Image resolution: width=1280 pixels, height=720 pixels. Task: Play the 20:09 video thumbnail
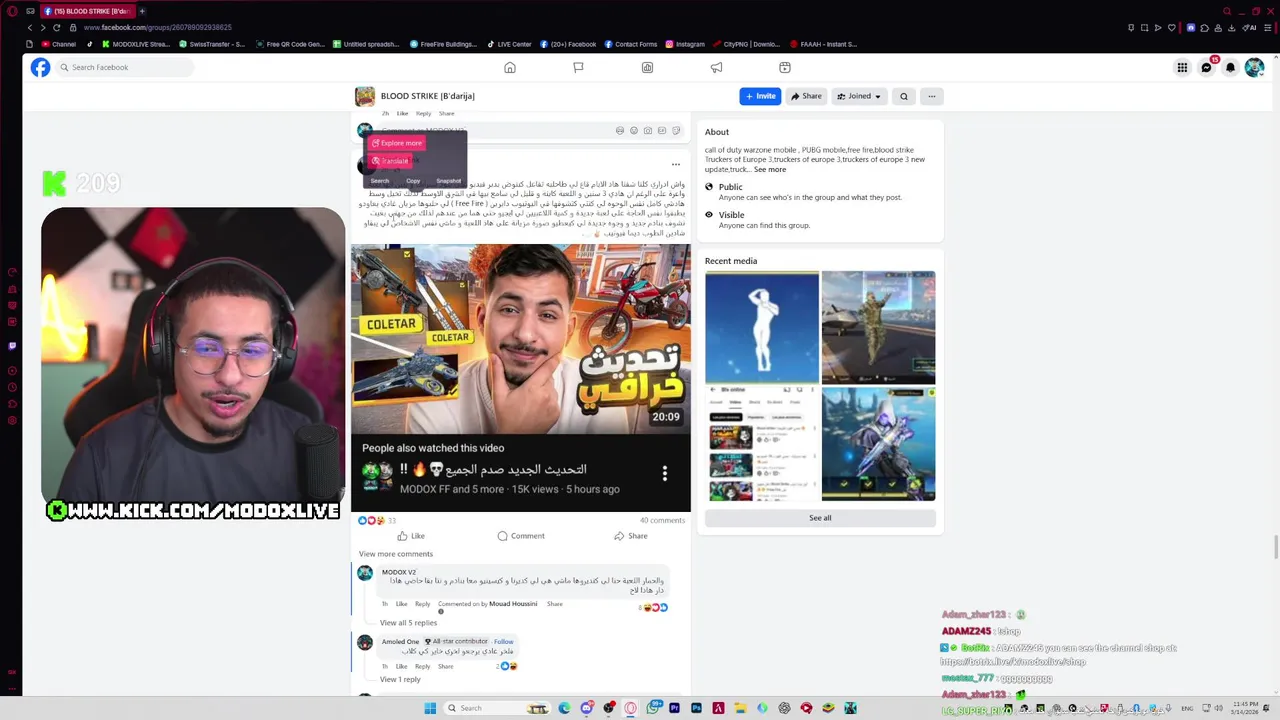point(520,340)
